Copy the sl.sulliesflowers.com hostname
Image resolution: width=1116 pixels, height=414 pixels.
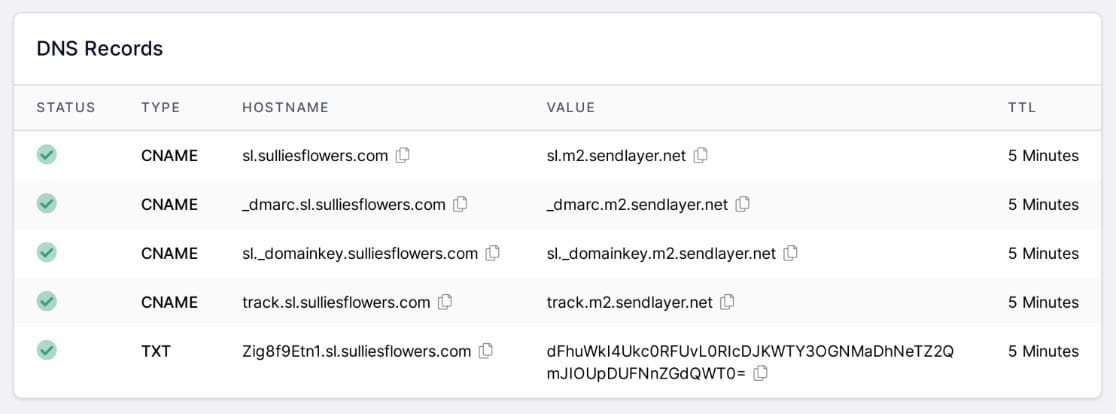[403, 155]
